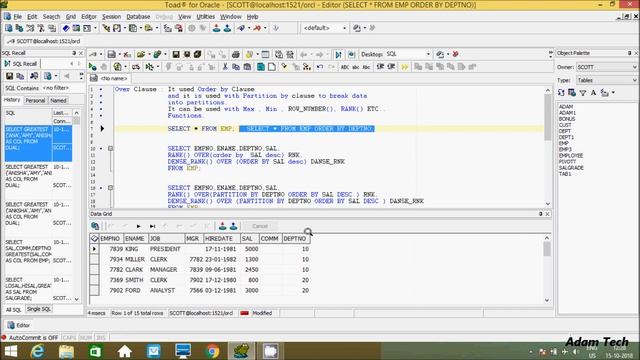Screen dimensions: 640x360
Task: Open the Owner SCOTT dropdown
Action: (x=634, y=67)
